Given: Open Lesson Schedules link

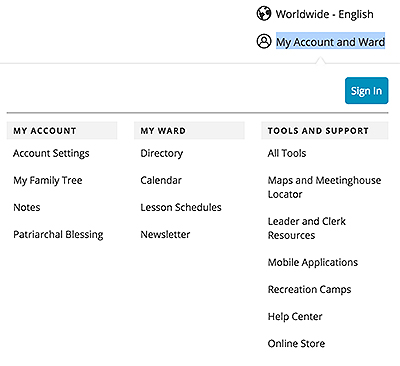Looking at the screenshot, I should point(181,207).
